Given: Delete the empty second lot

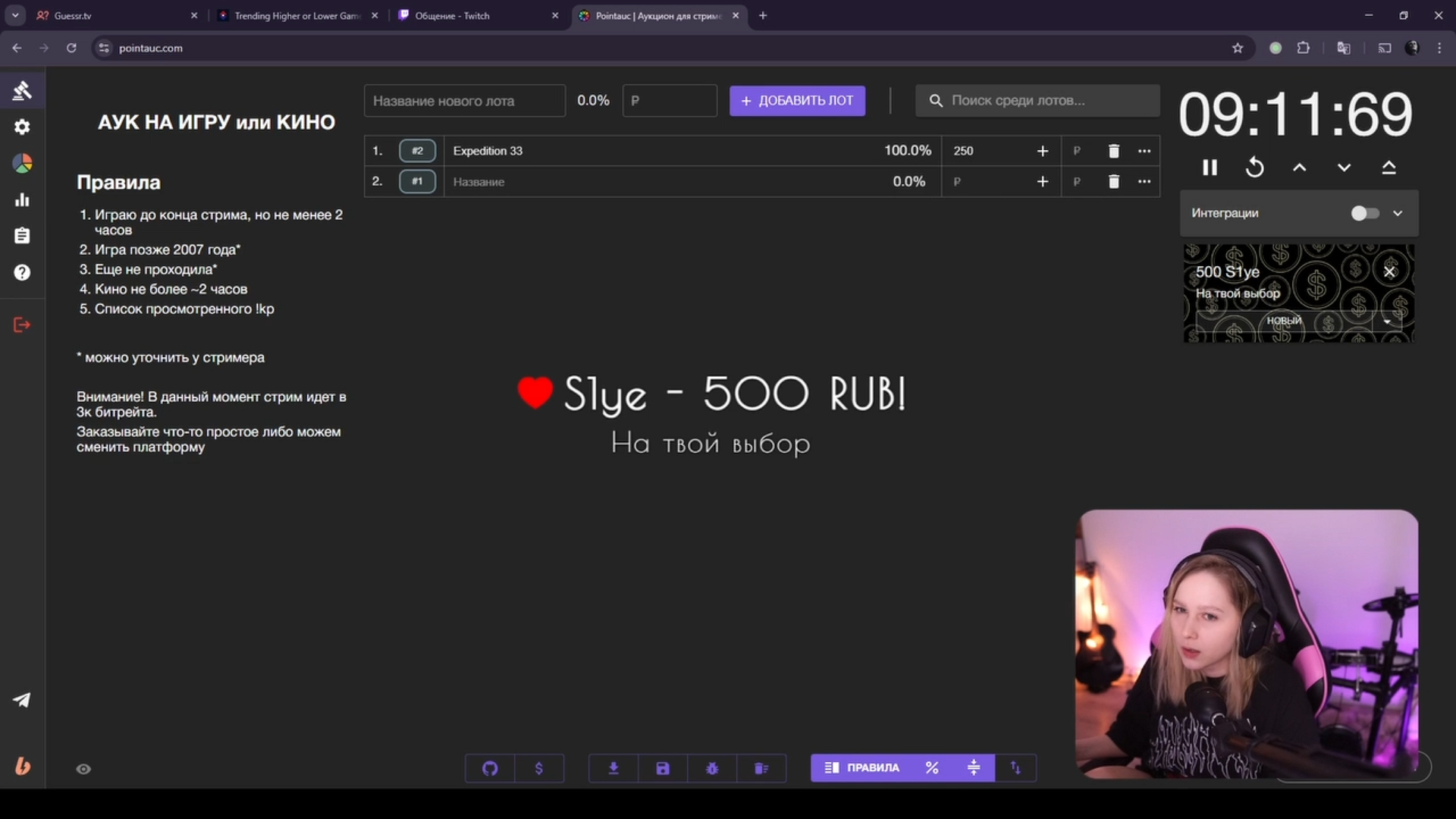Looking at the screenshot, I should pos(1113,182).
